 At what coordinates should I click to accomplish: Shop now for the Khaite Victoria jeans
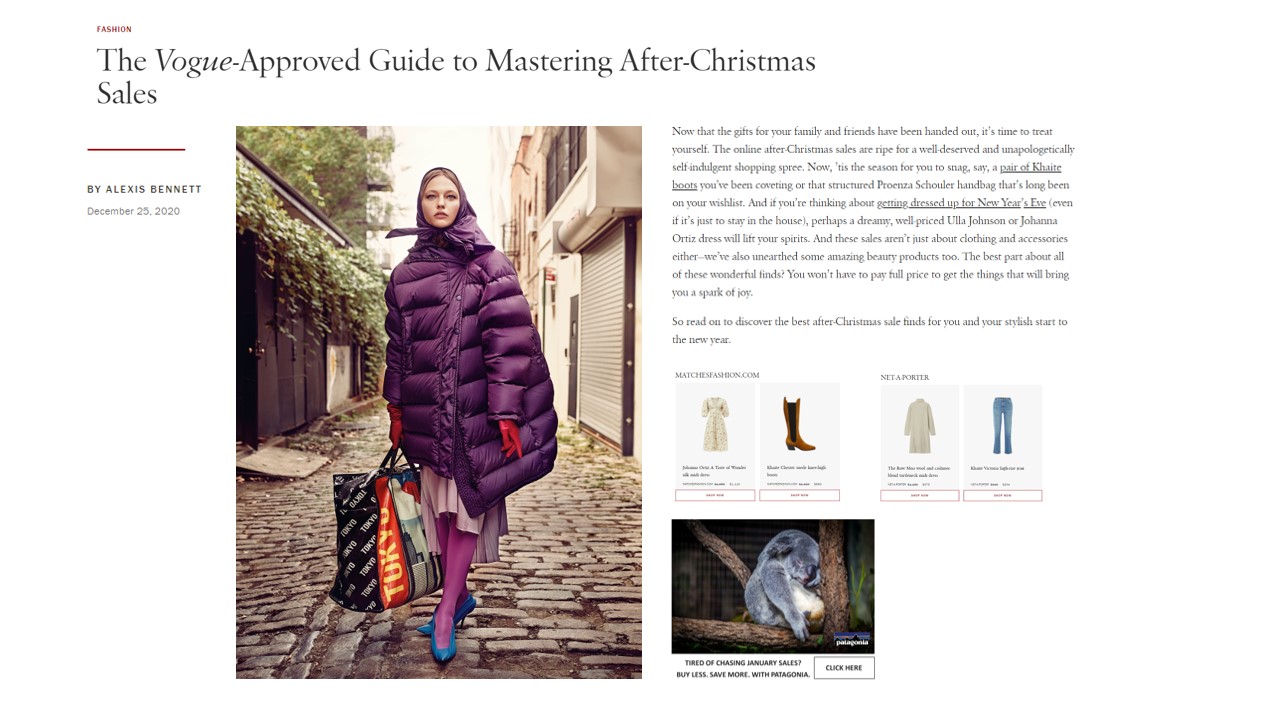tap(1002, 495)
